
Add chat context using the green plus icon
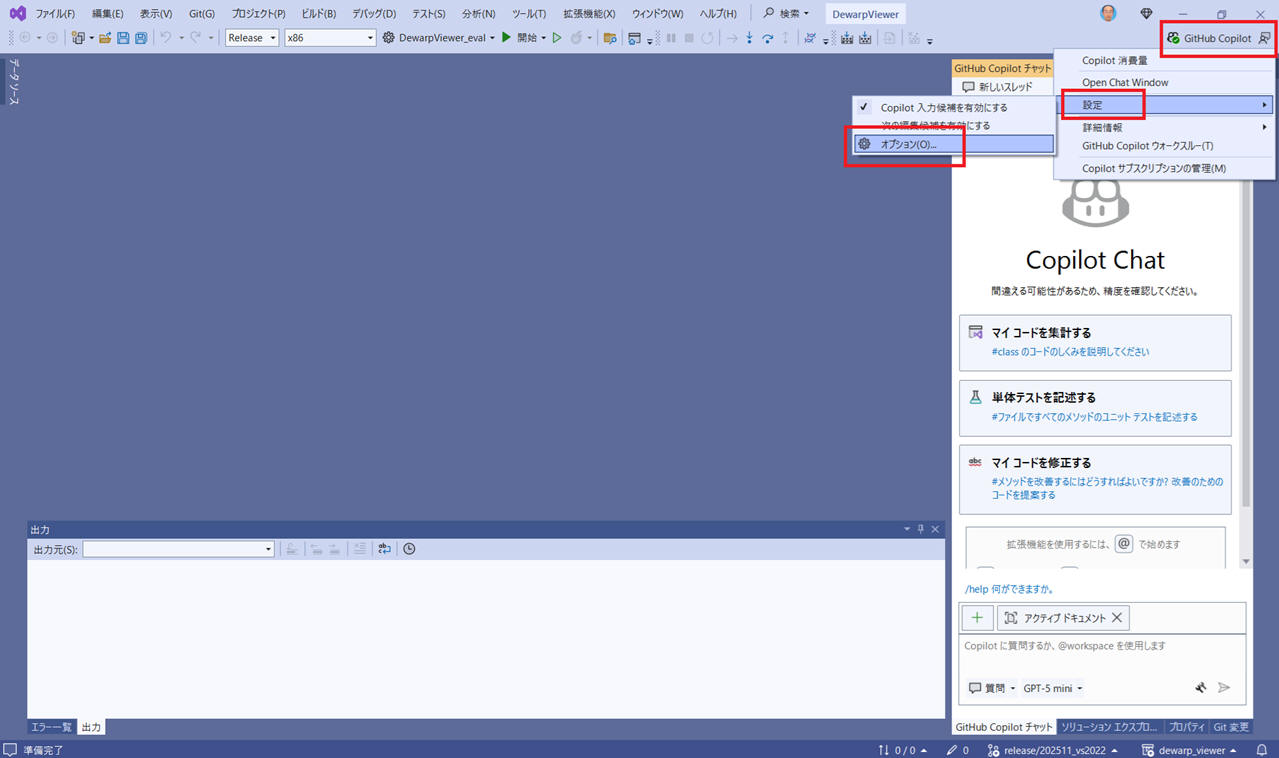click(x=977, y=617)
